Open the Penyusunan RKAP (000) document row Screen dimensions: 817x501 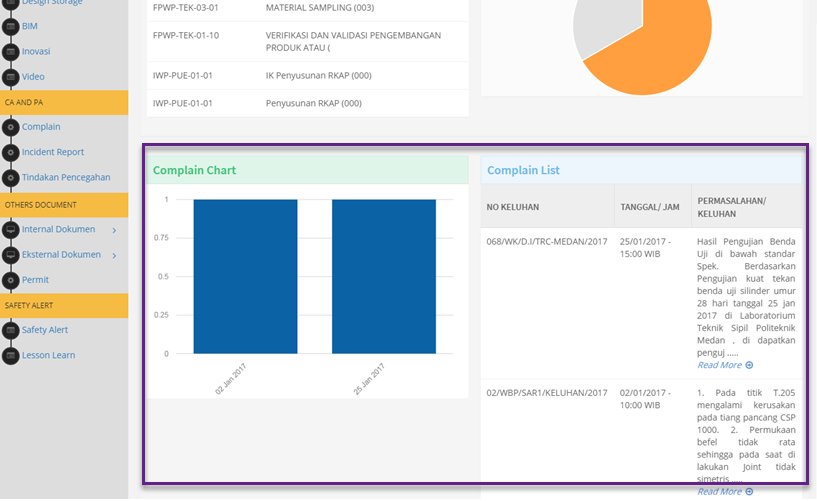click(x=308, y=103)
